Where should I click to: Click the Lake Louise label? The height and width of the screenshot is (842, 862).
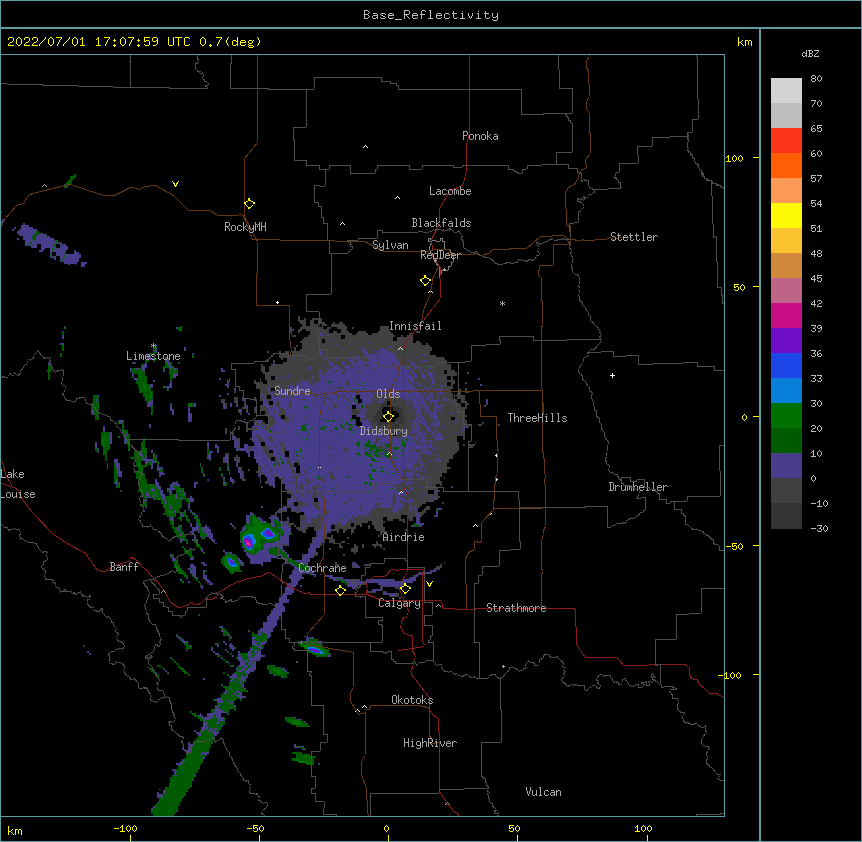[18, 484]
